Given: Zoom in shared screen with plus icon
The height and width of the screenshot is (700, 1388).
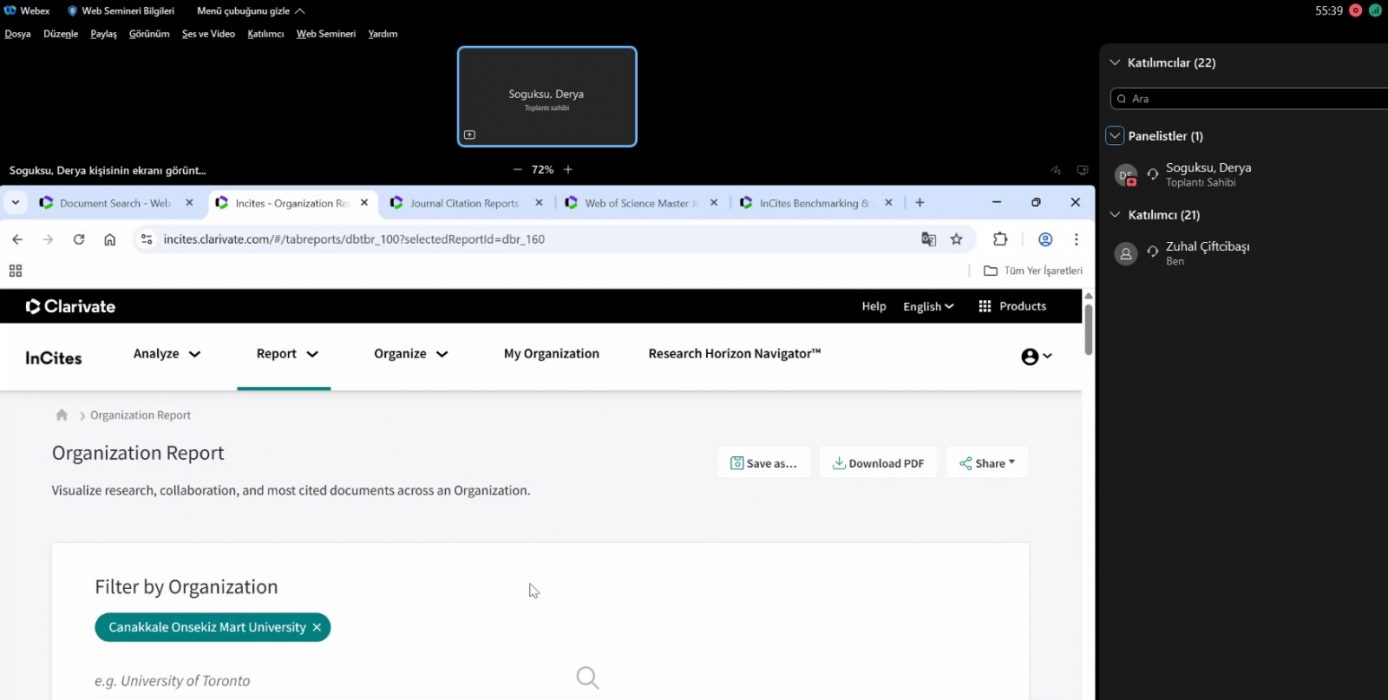Looking at the screenshot, I should click(568, 170).
